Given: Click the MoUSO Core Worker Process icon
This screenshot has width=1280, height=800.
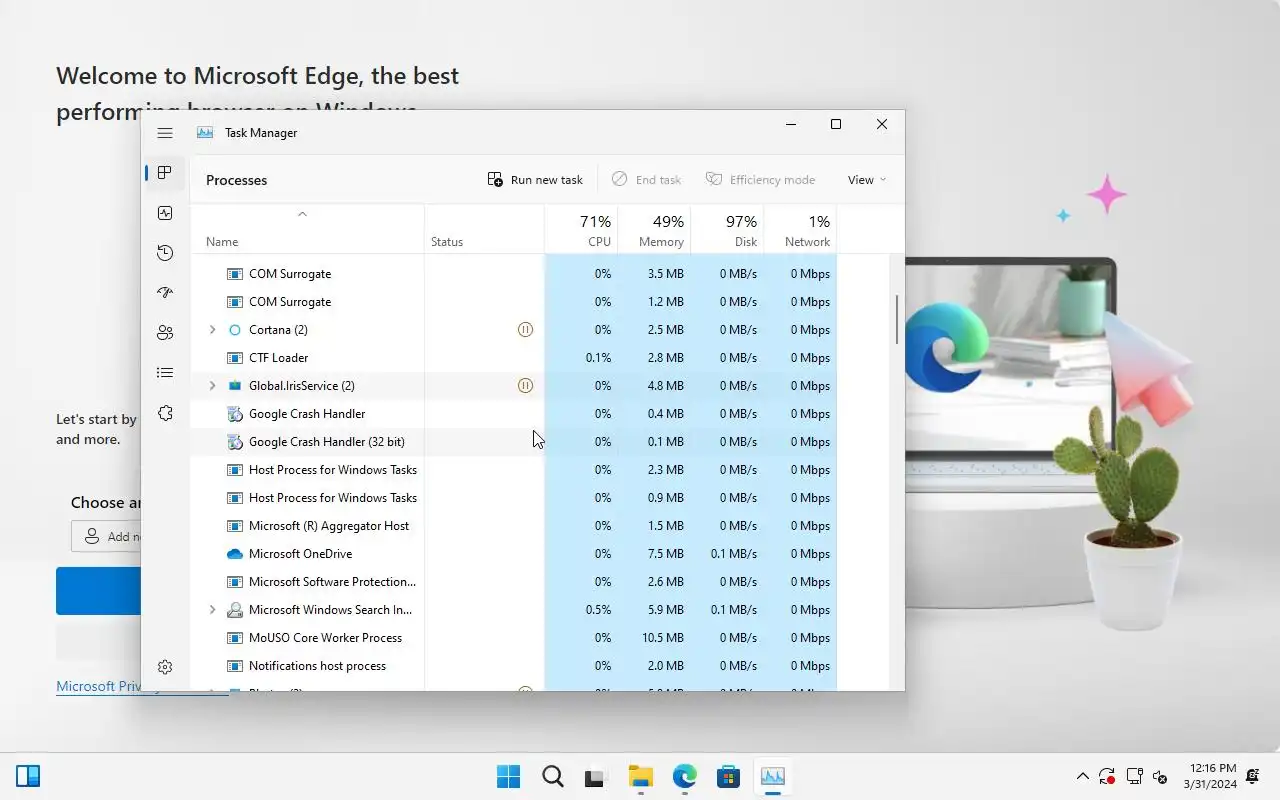Looking at the screenshot, I should [235, 637].
